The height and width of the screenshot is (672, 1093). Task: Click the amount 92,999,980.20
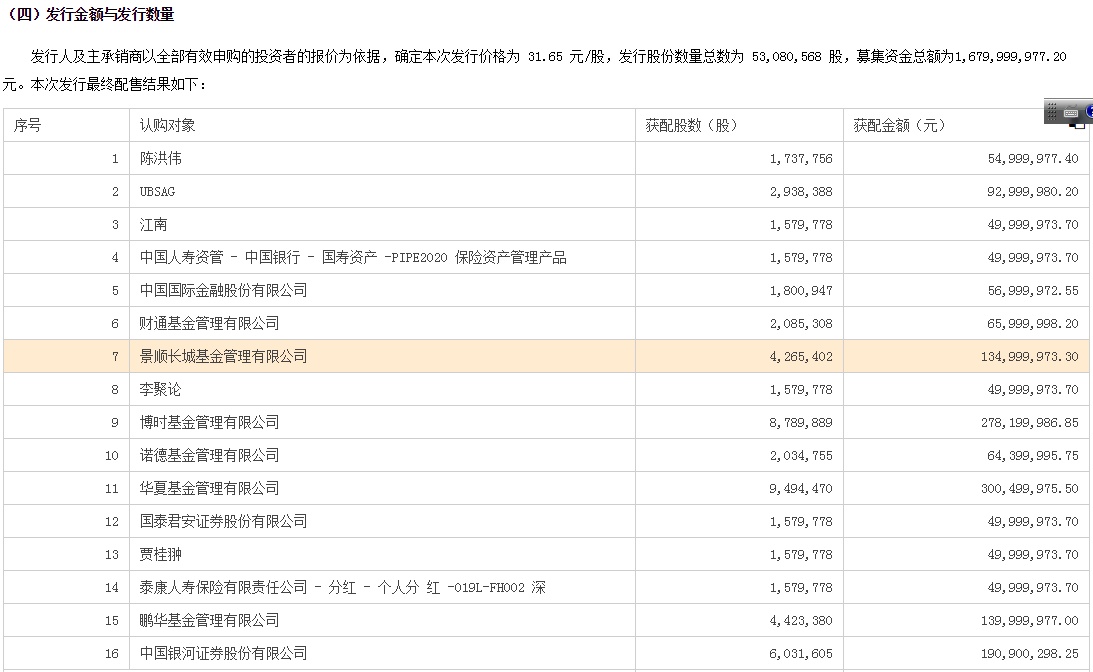coord(1033,192)
